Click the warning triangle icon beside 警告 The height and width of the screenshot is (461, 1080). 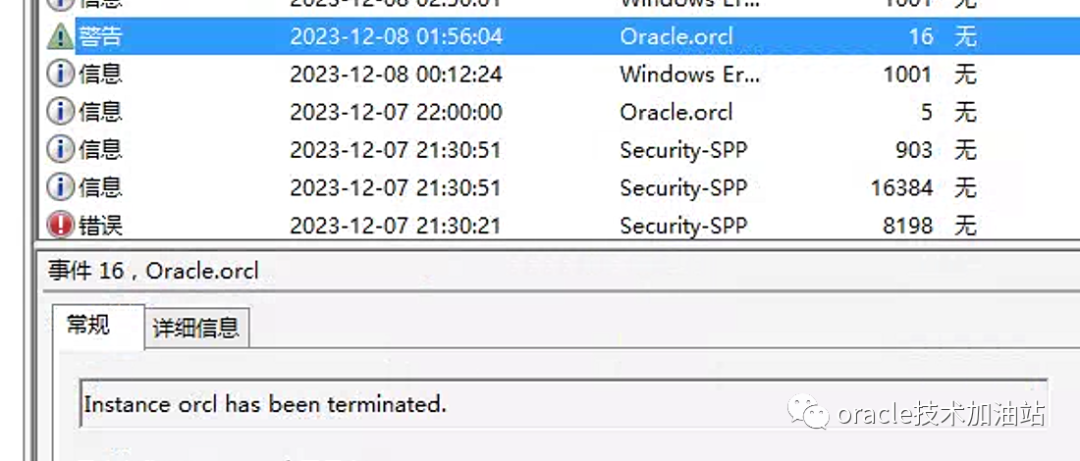coord(61,37)
